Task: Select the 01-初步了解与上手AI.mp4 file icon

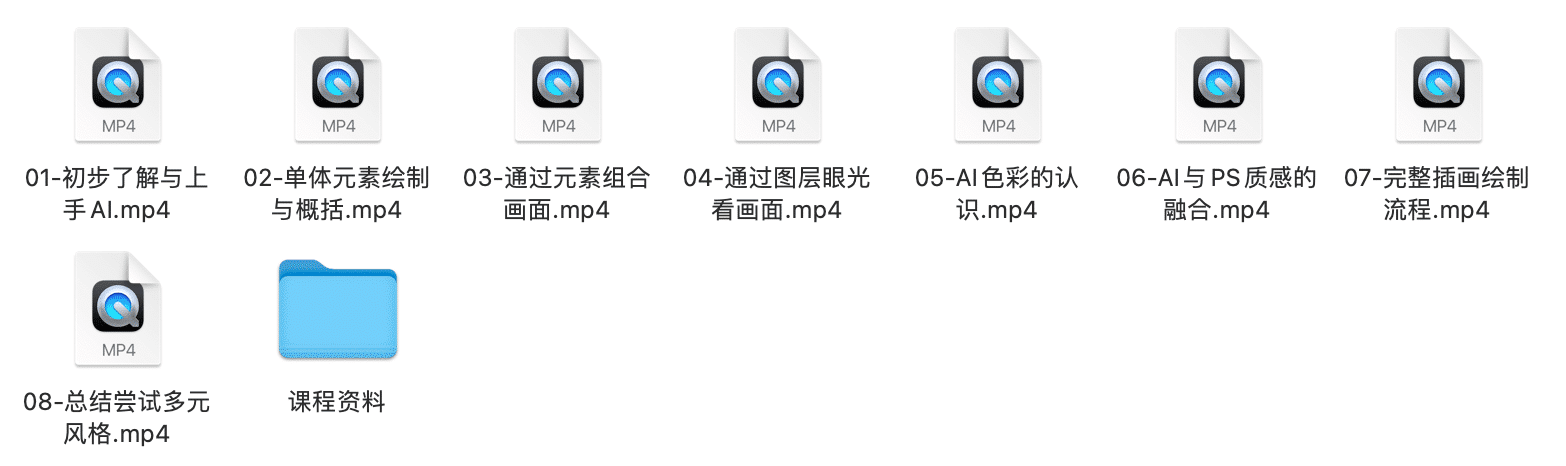Action: coord(118,85)
